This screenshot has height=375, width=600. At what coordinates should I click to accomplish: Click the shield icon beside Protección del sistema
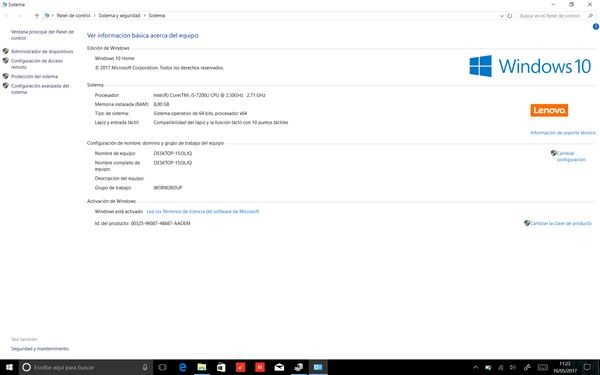tap(6, 76)
